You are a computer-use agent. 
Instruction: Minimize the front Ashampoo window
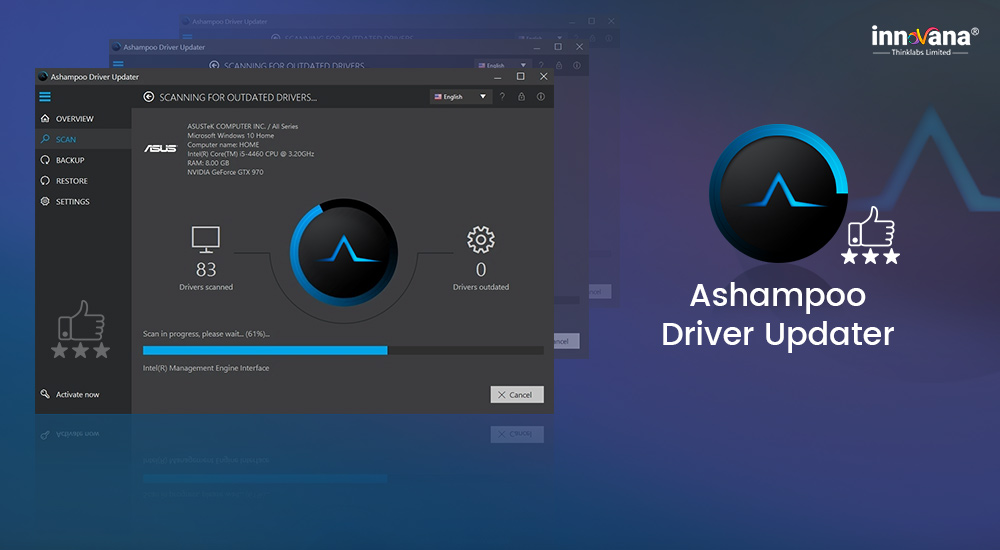tap(497, 77)
